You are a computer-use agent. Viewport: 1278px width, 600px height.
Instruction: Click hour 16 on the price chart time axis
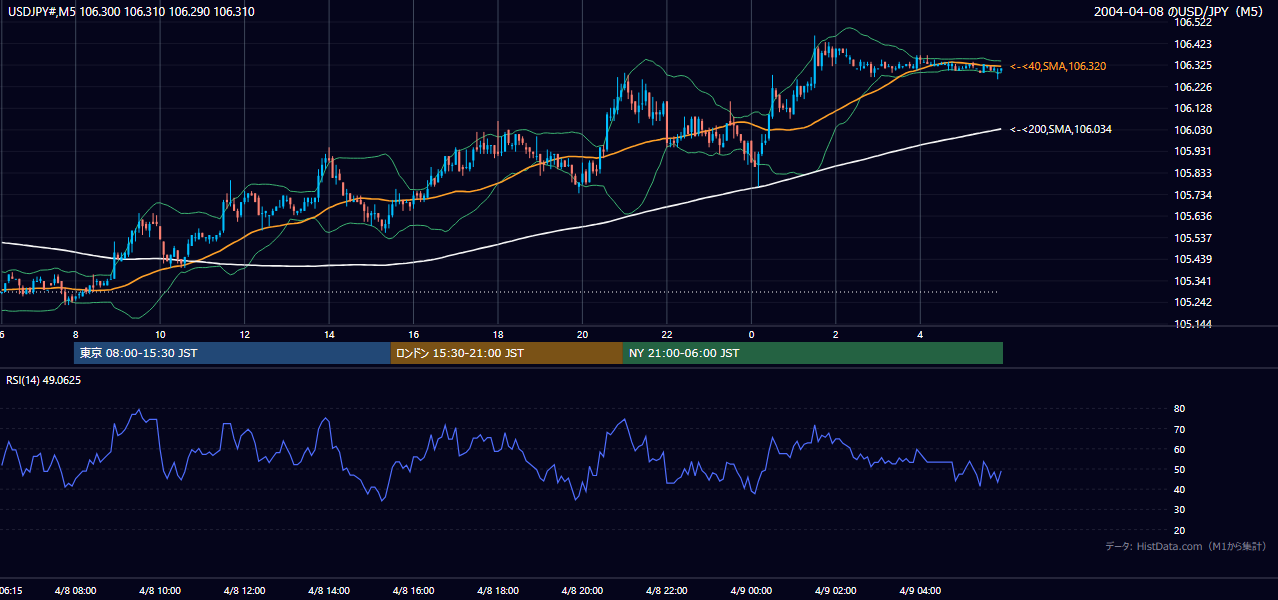pyautogui.click(x=413, y=334)
